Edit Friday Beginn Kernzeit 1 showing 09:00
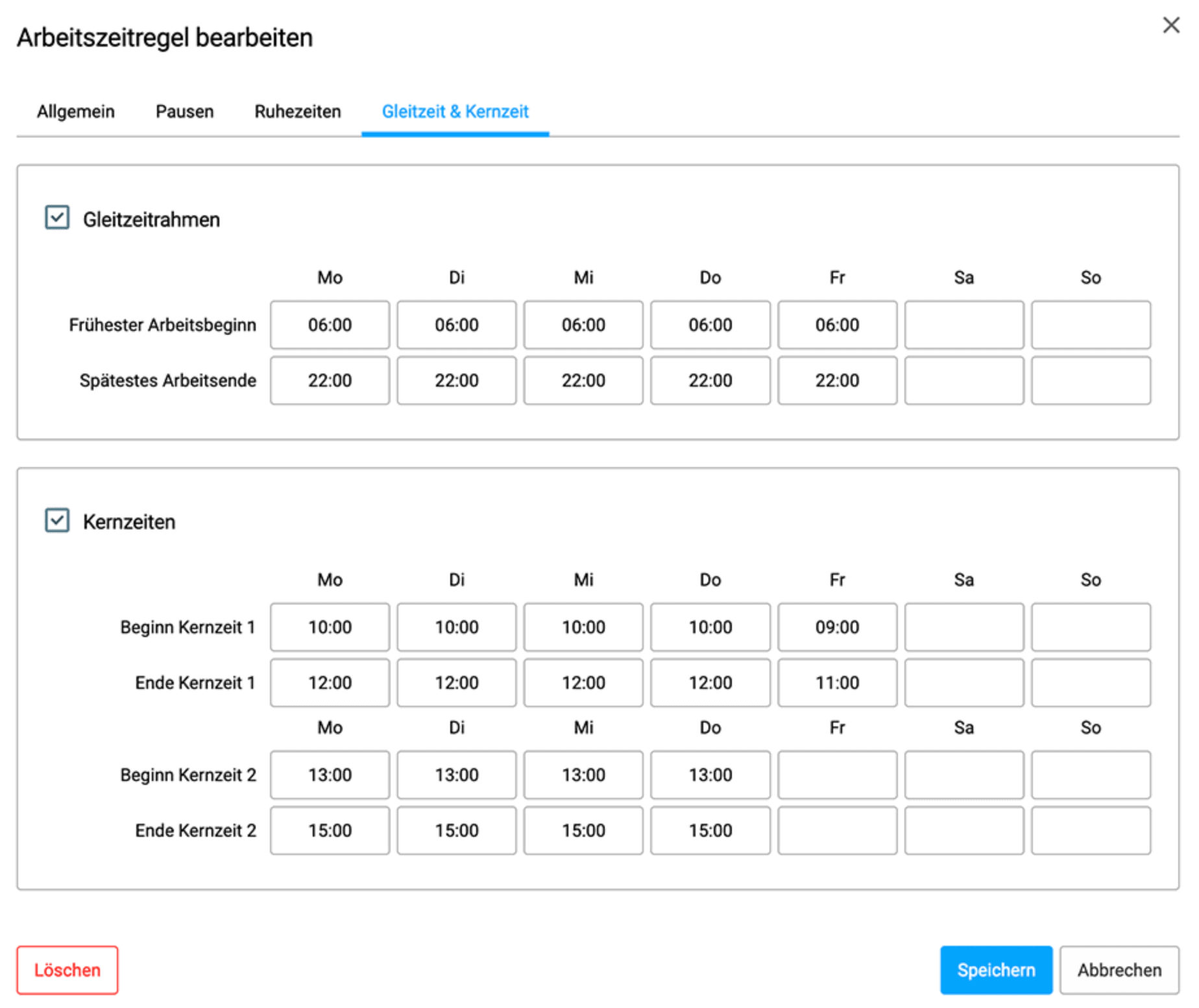The width and height of the screenshot is (1199, 1008). [x=837, y=627]
